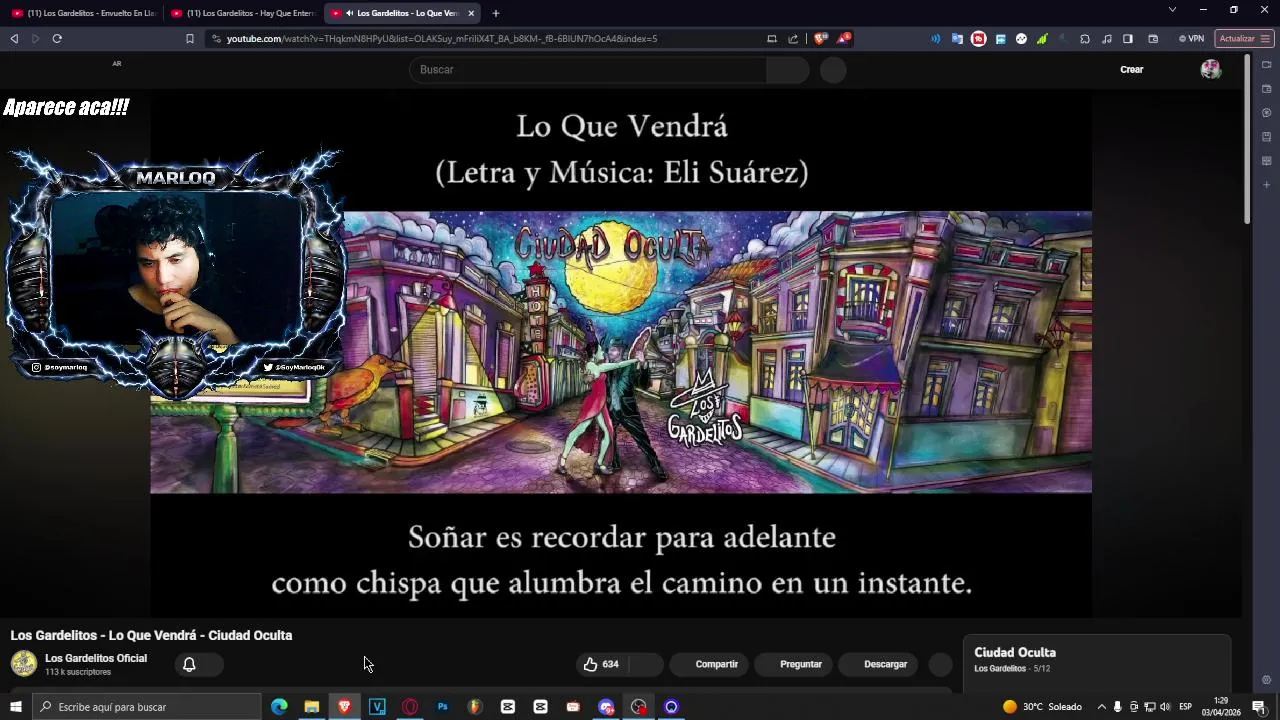1280x720 pixels.
Task: Open the sidebar settings gear icon
Action: [1266, 680]
